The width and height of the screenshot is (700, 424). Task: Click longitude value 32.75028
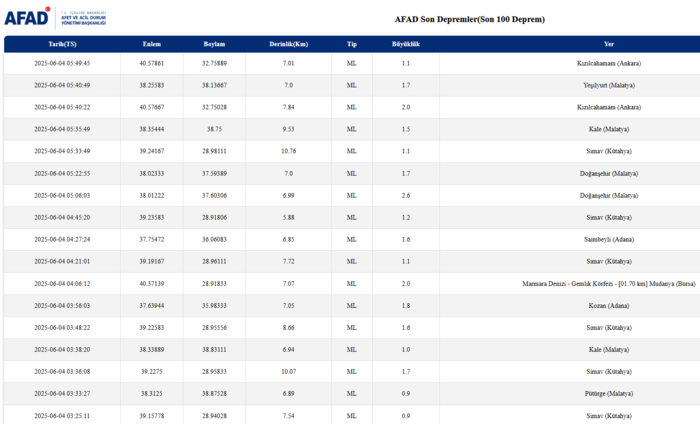(214, 107)
